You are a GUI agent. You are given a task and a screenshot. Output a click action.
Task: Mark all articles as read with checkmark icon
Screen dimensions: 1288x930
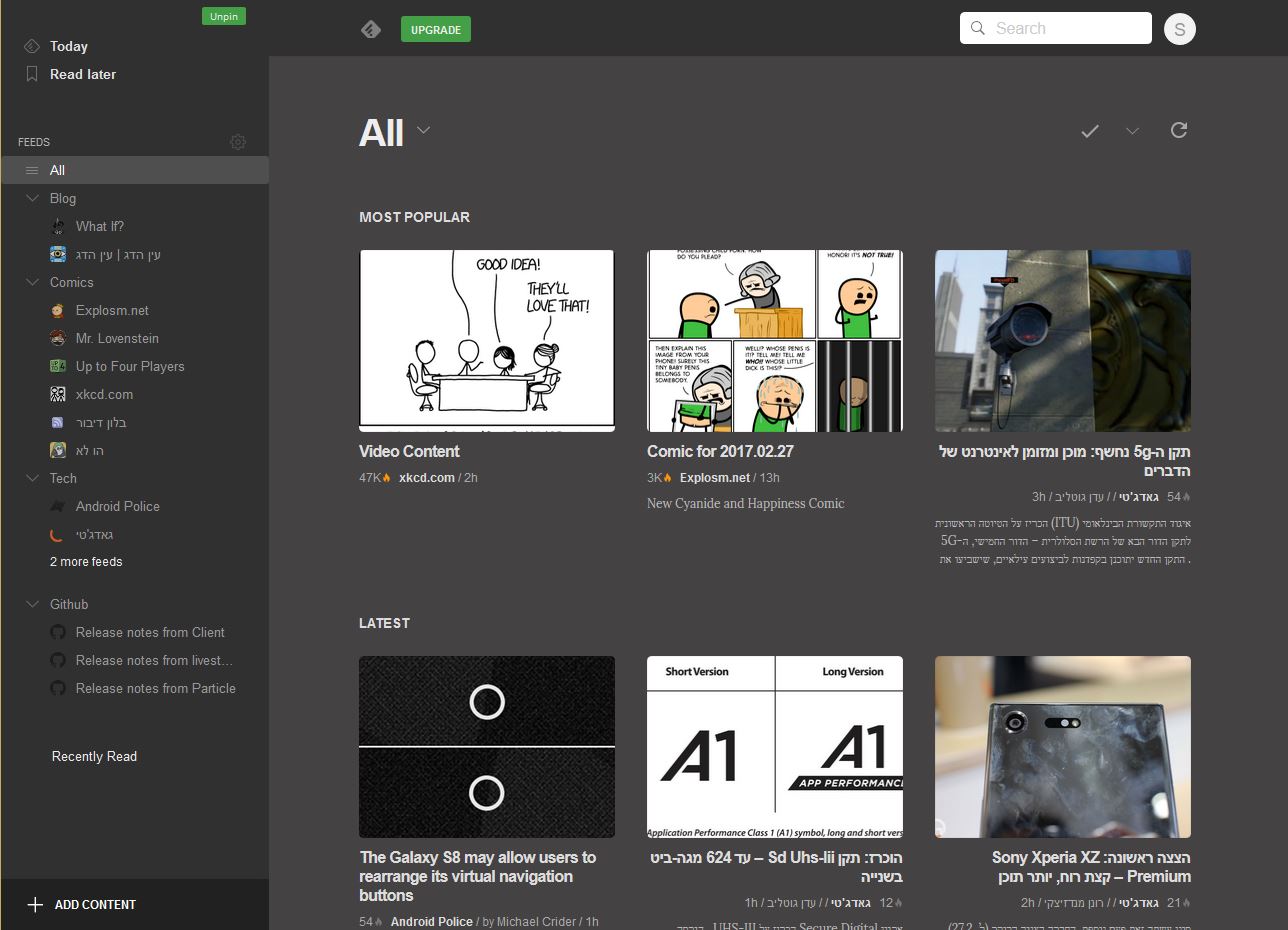1089,130
